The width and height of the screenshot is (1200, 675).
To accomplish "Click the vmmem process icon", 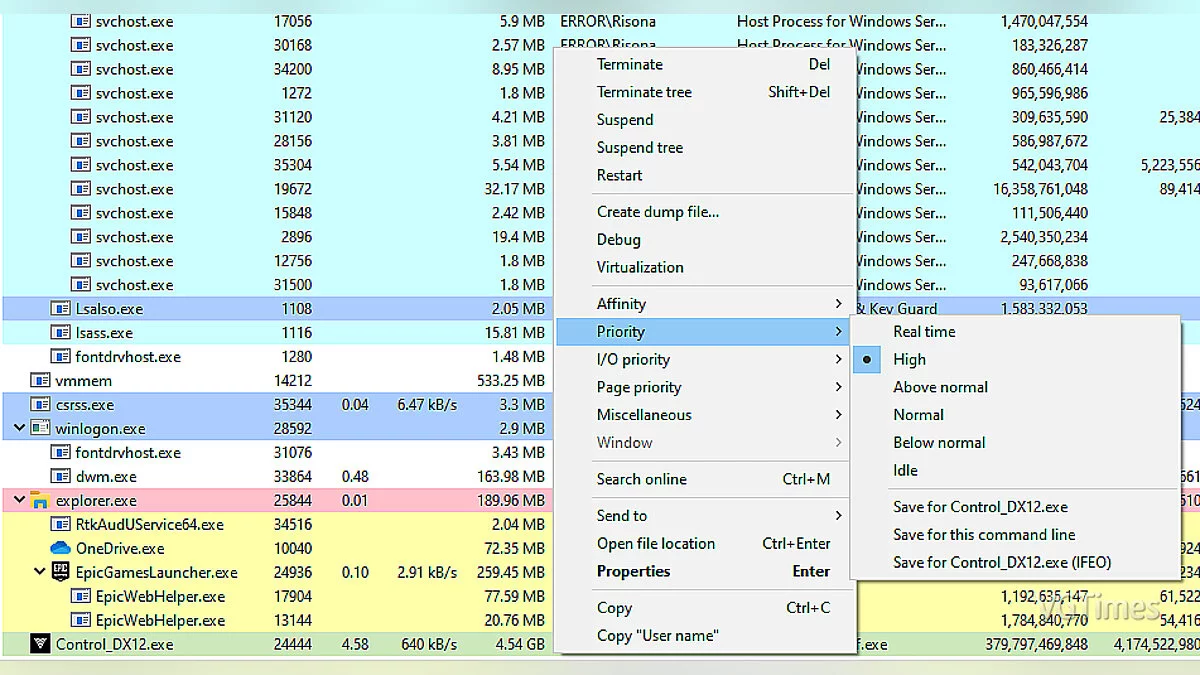I will 40,381.
